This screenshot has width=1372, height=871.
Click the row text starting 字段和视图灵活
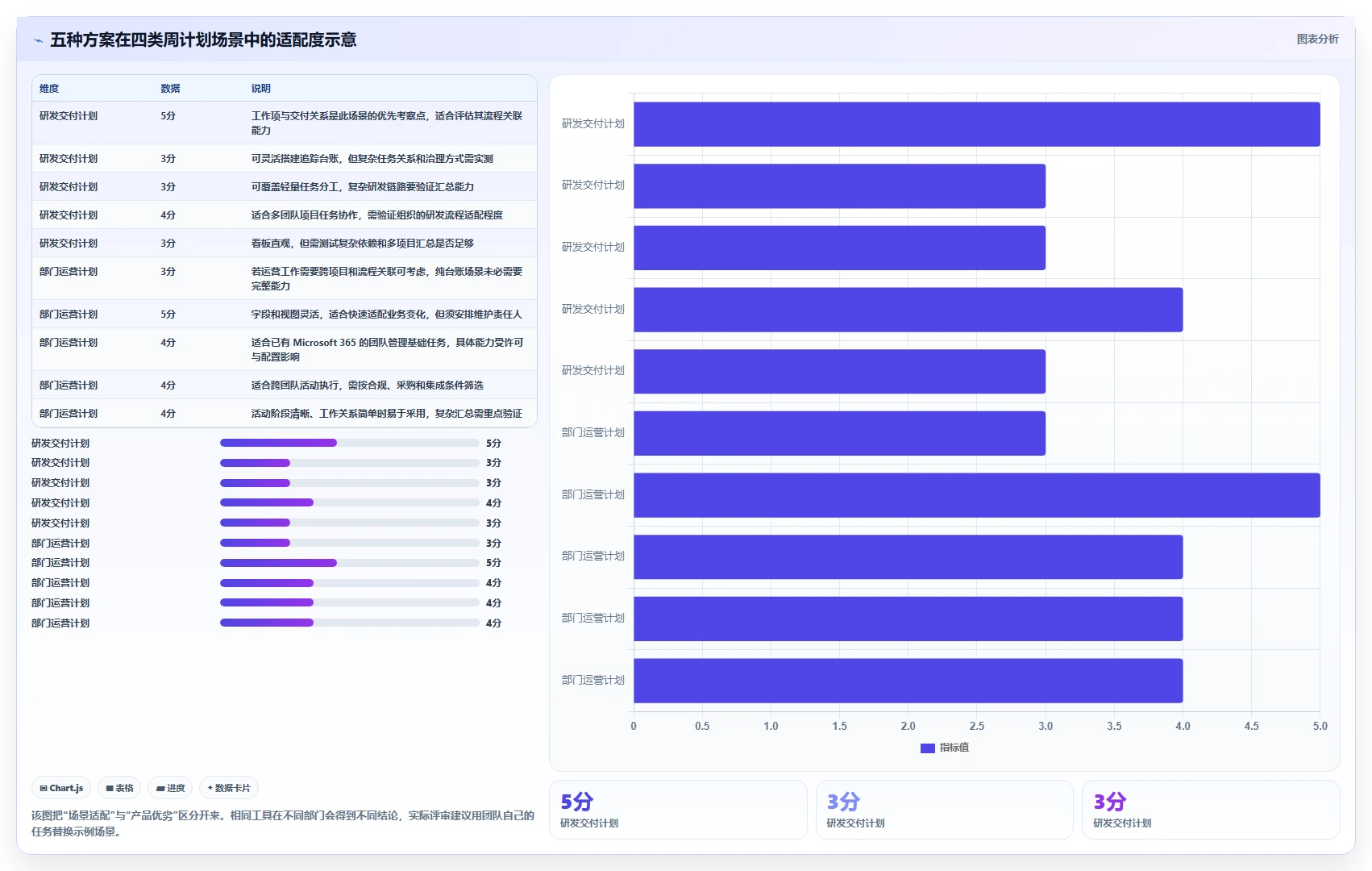(386, 315)
